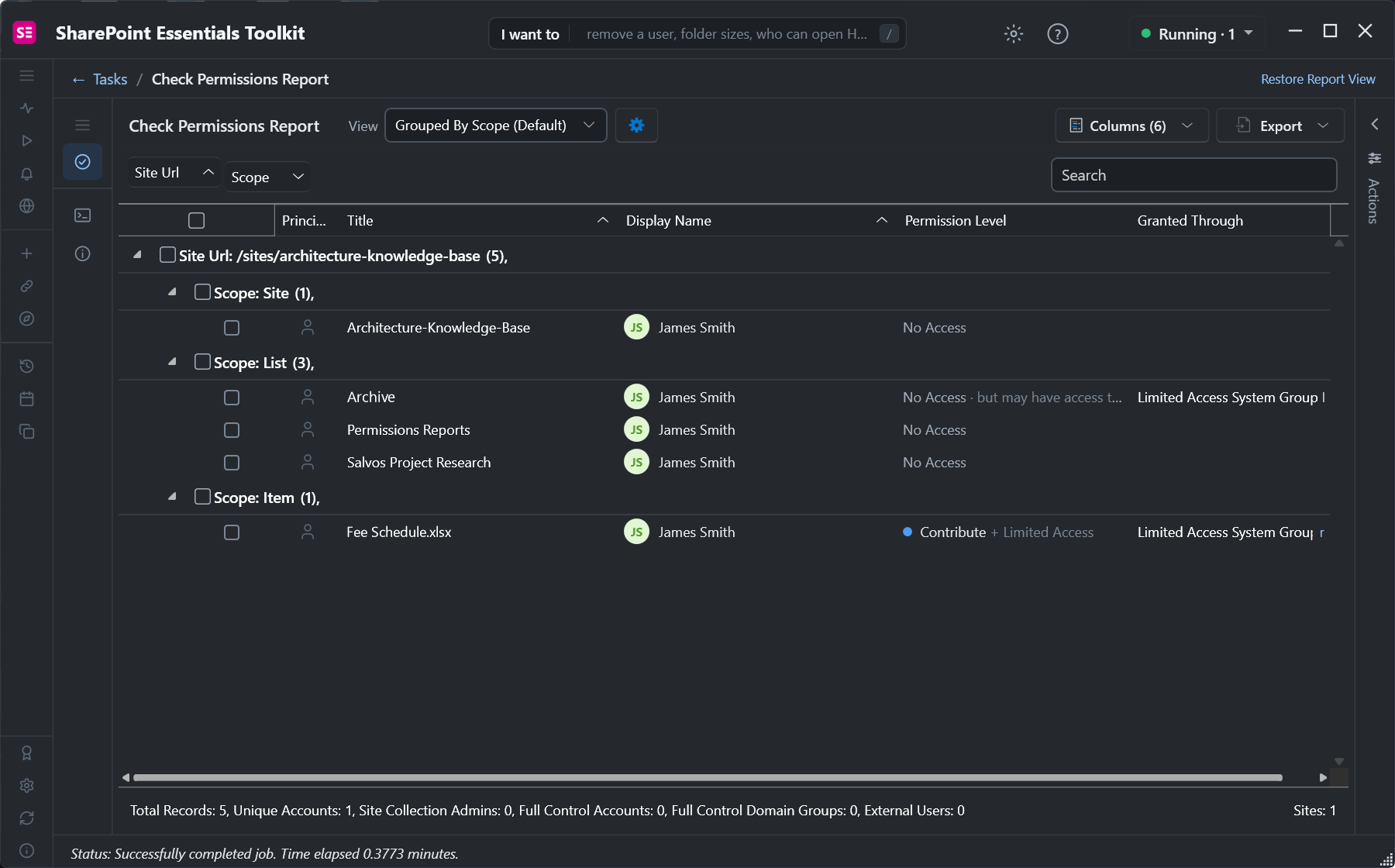1395x868 pixels.
Task: Click the horizontal scrollbar thumb
Action: click(x=708, y=777)
